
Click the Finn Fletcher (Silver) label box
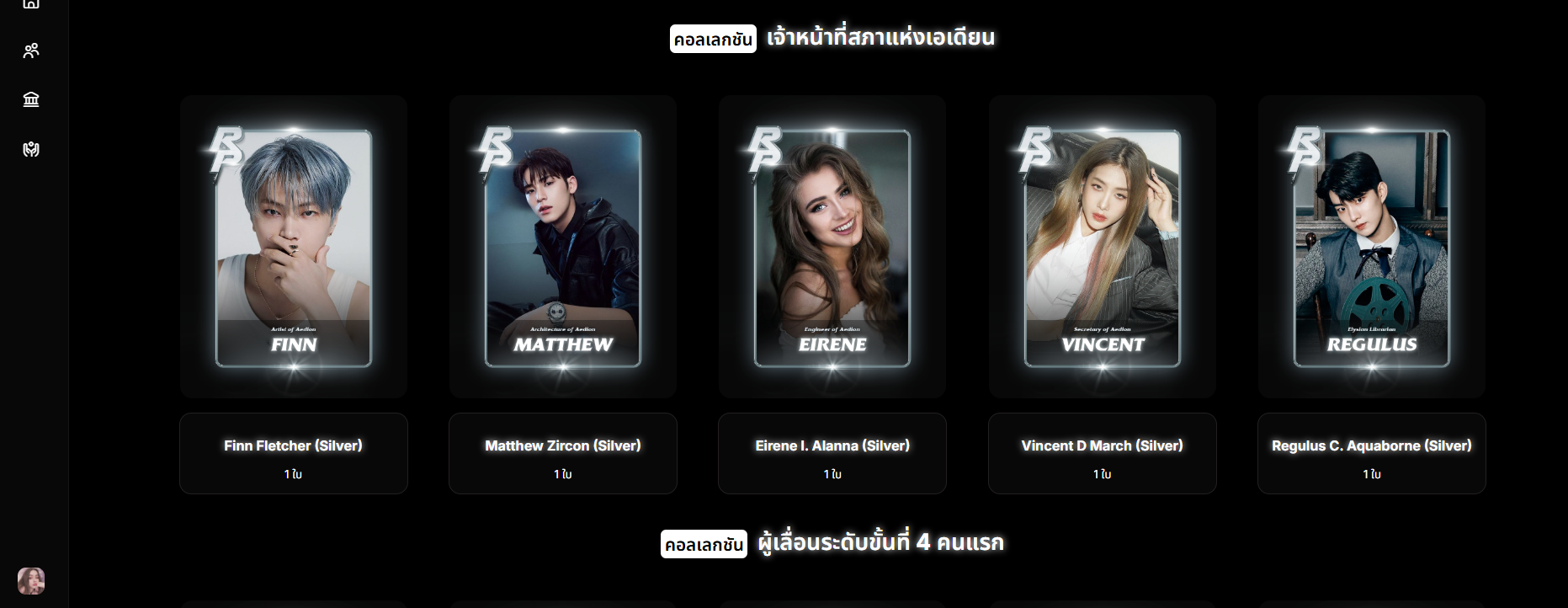tap(294, 453)
